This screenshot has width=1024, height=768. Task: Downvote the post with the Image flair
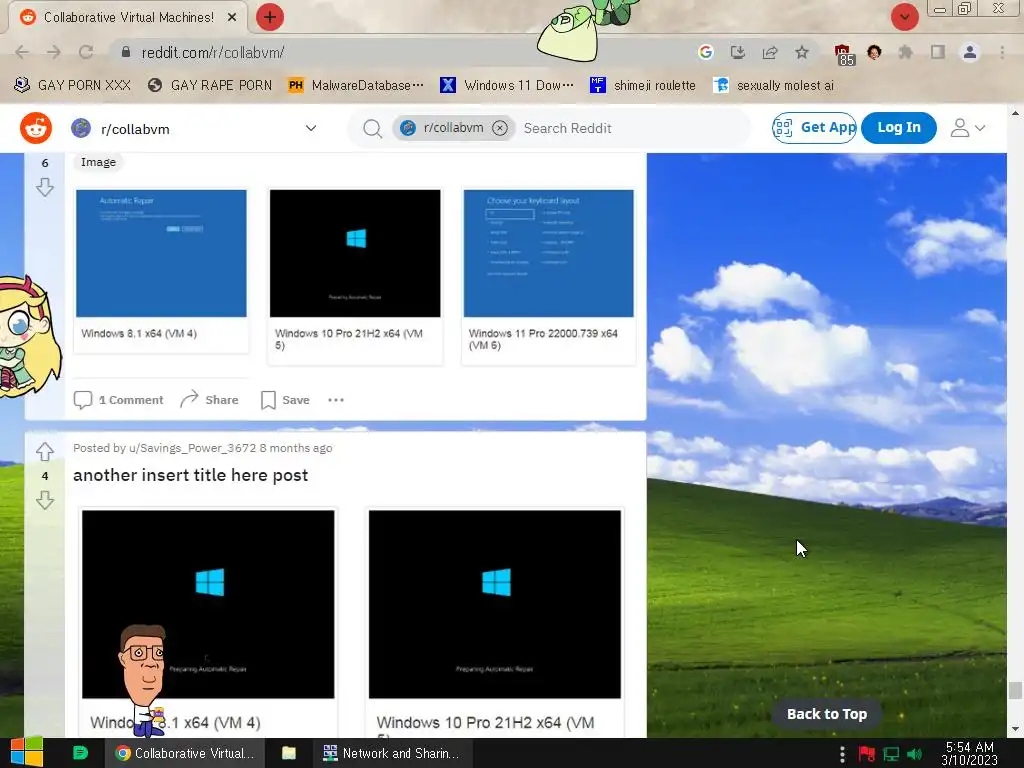(x=45, y=188)
